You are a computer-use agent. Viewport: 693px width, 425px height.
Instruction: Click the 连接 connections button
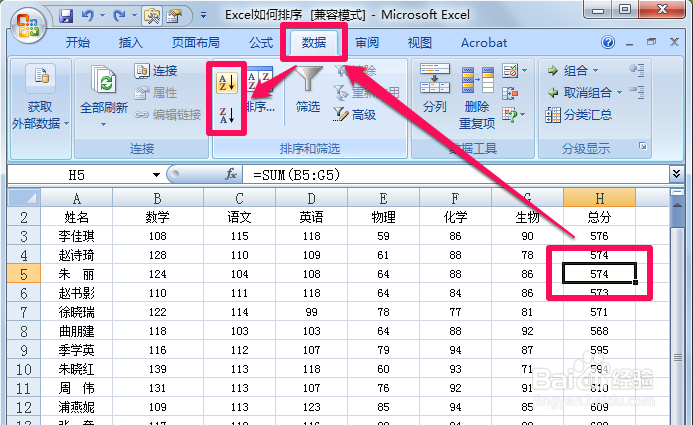click(156, 71)
